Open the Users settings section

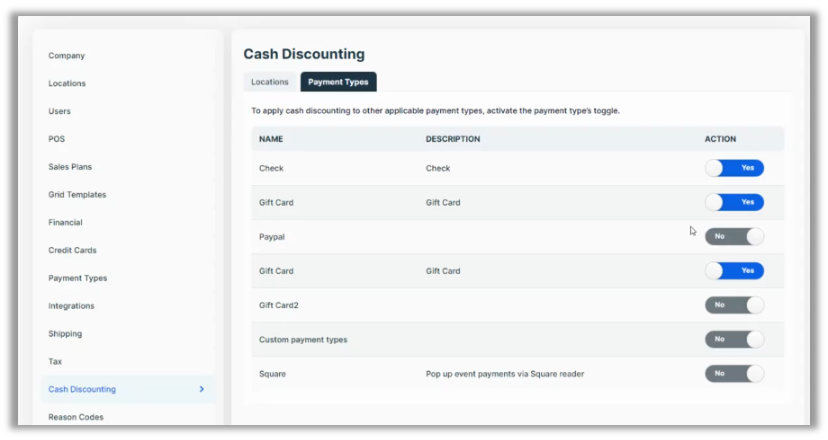pyautogui.click(x=60, y=111)
